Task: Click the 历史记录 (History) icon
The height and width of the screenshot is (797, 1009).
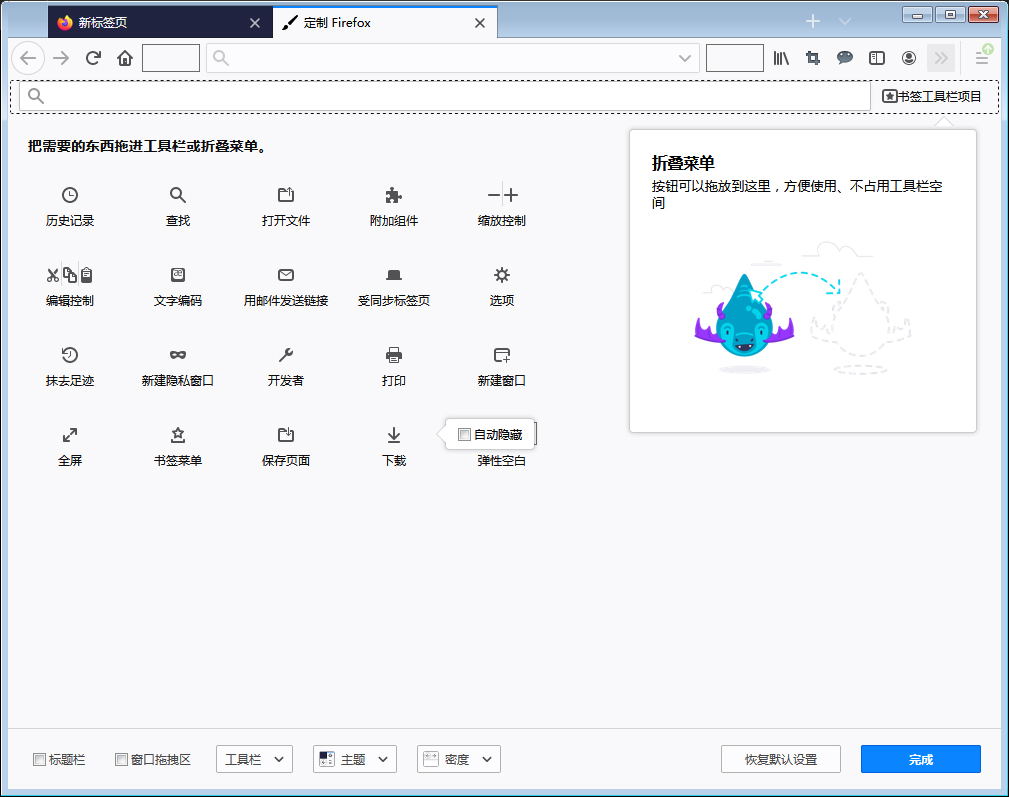Action: coord(70,195)
